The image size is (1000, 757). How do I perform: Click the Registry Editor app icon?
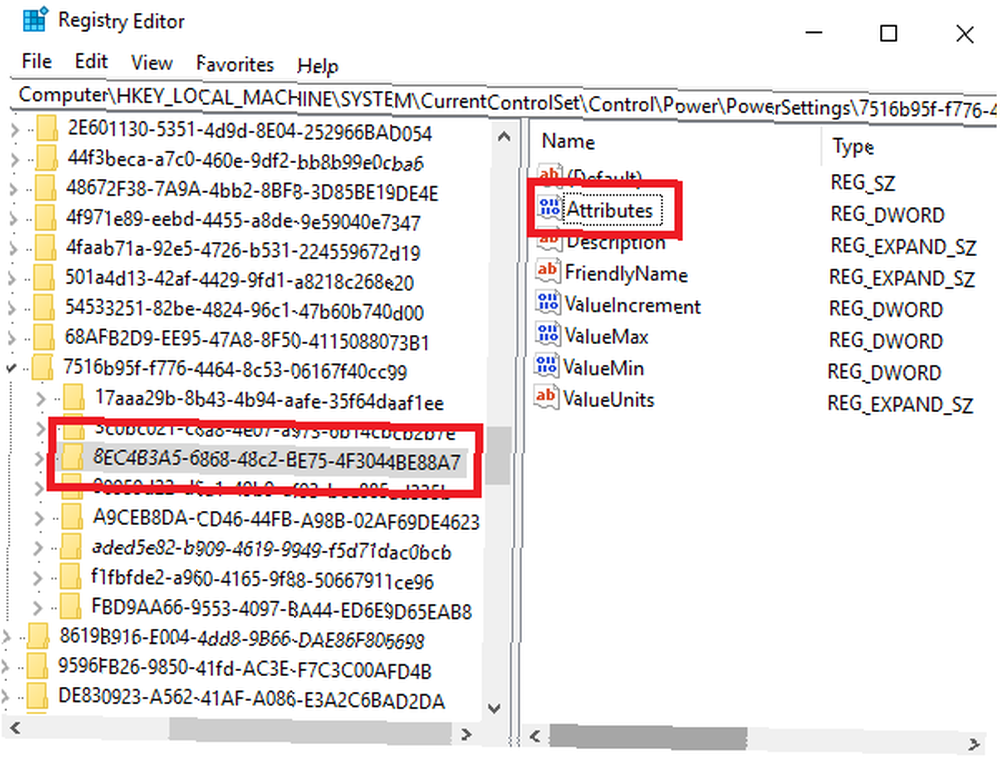pos(34,20)
